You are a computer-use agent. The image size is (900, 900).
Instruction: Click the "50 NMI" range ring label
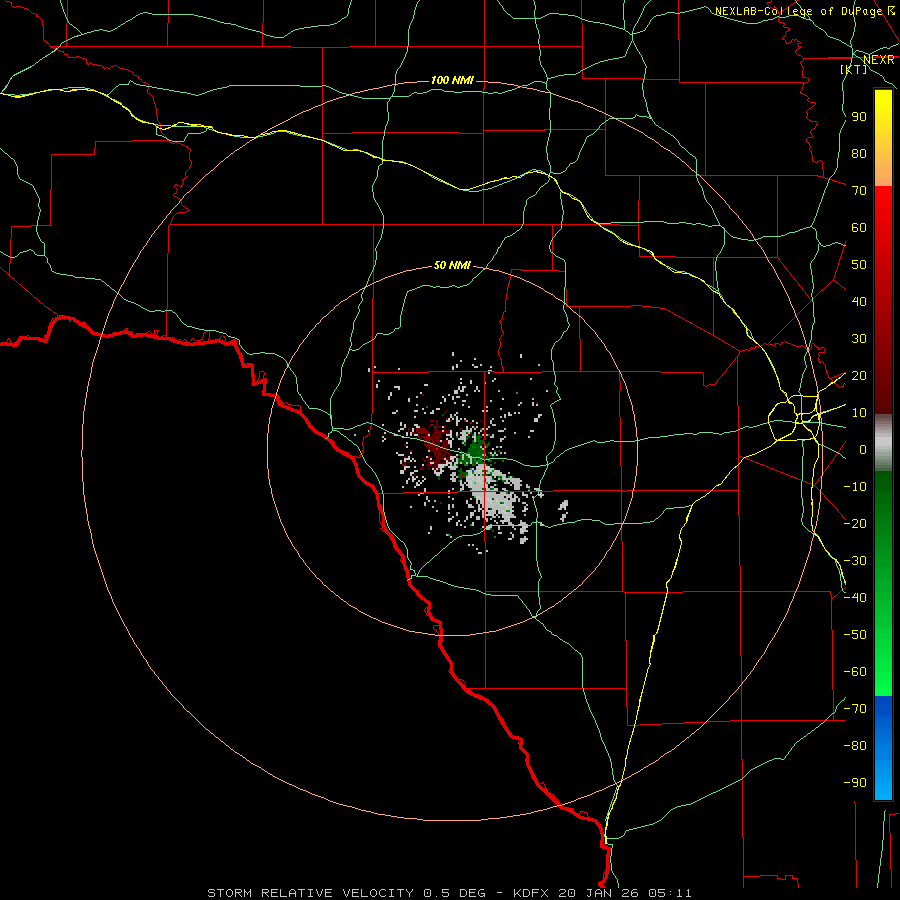[x=452, y=265]
